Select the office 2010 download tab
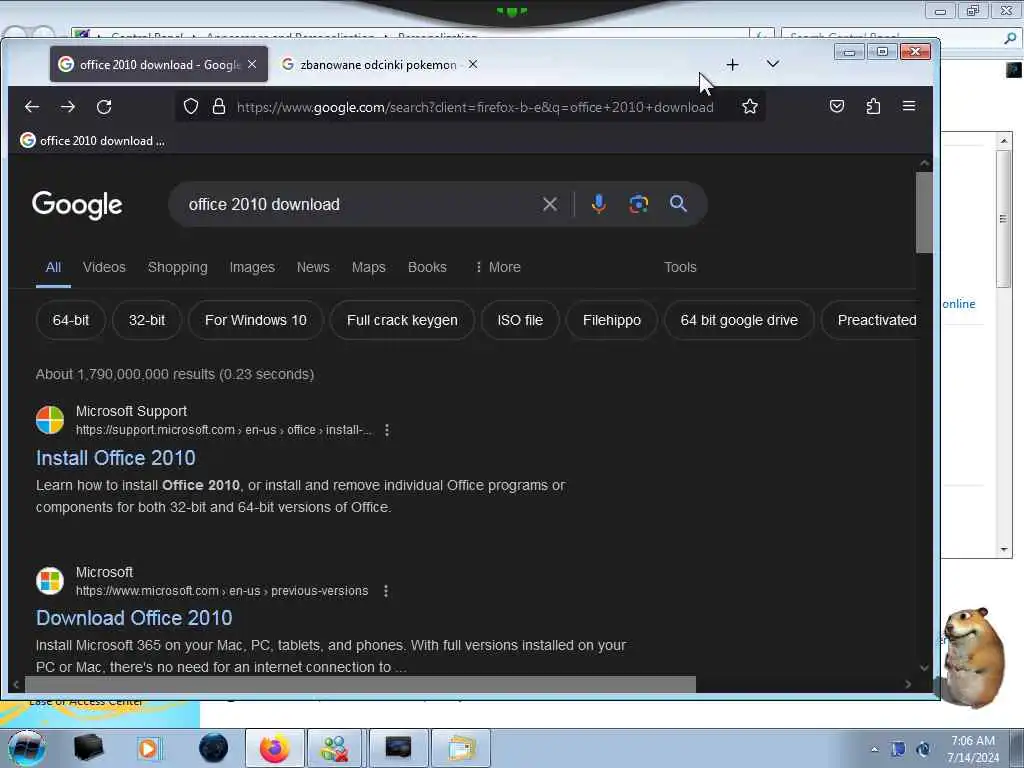Image resolution: width=1024 pixels, height=768 pixels. point(159,64)
